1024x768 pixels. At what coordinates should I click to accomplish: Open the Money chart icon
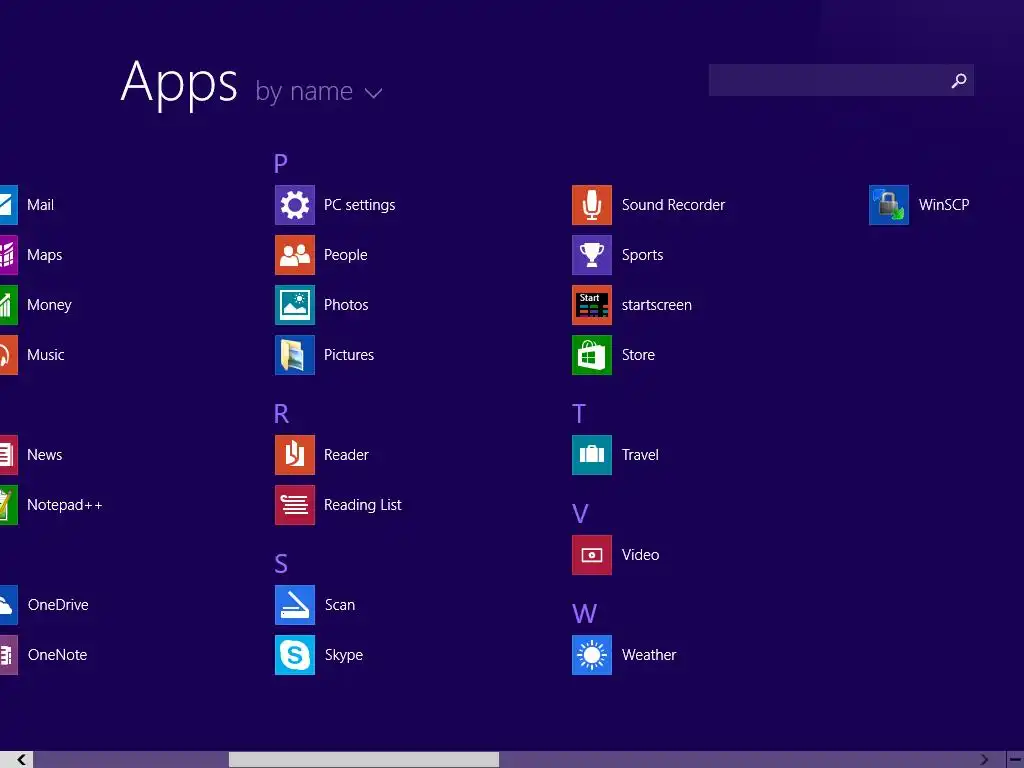tap(8, 305)
